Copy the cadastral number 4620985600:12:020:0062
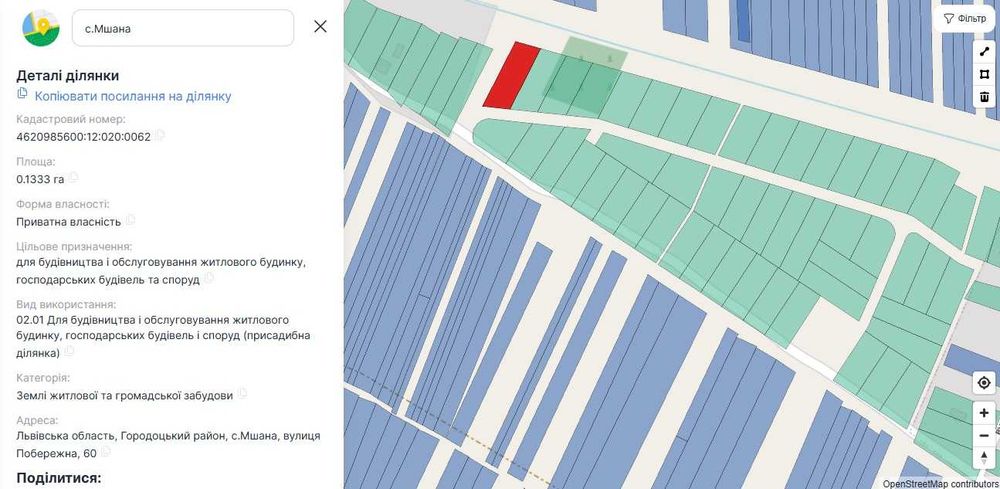Image resolution: width=1000 pixels, height=489 pixels. coord(159,136)
